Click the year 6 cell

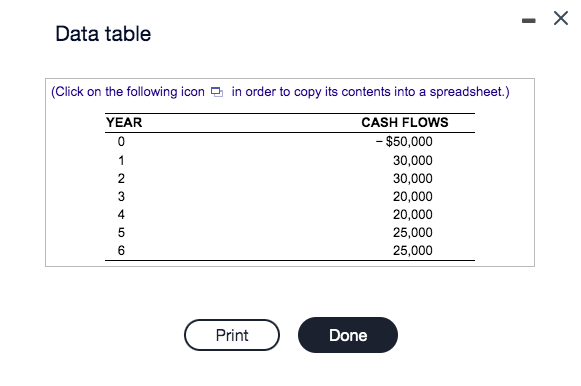[x=121, y=250]
